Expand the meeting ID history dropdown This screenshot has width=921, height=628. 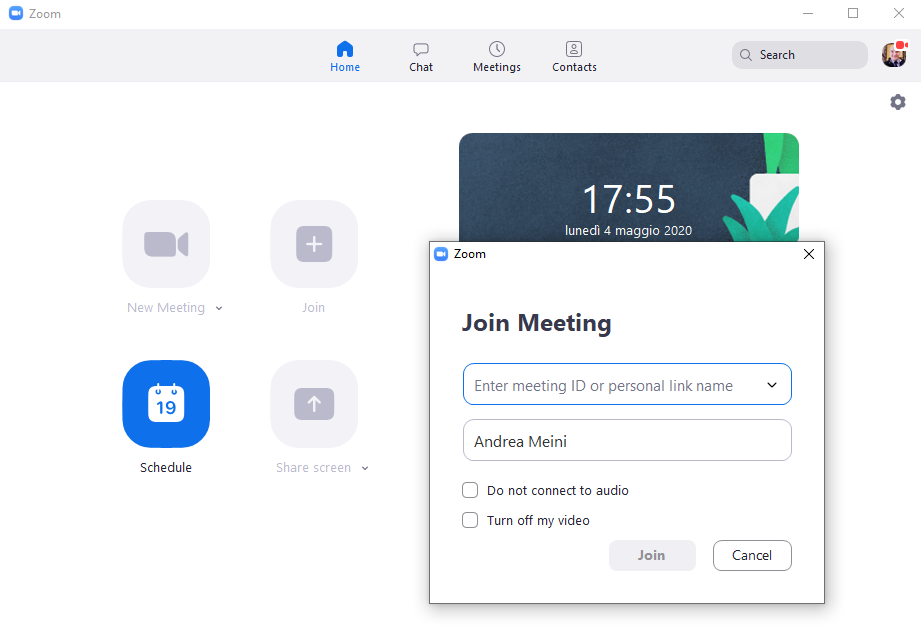(772, 385)
